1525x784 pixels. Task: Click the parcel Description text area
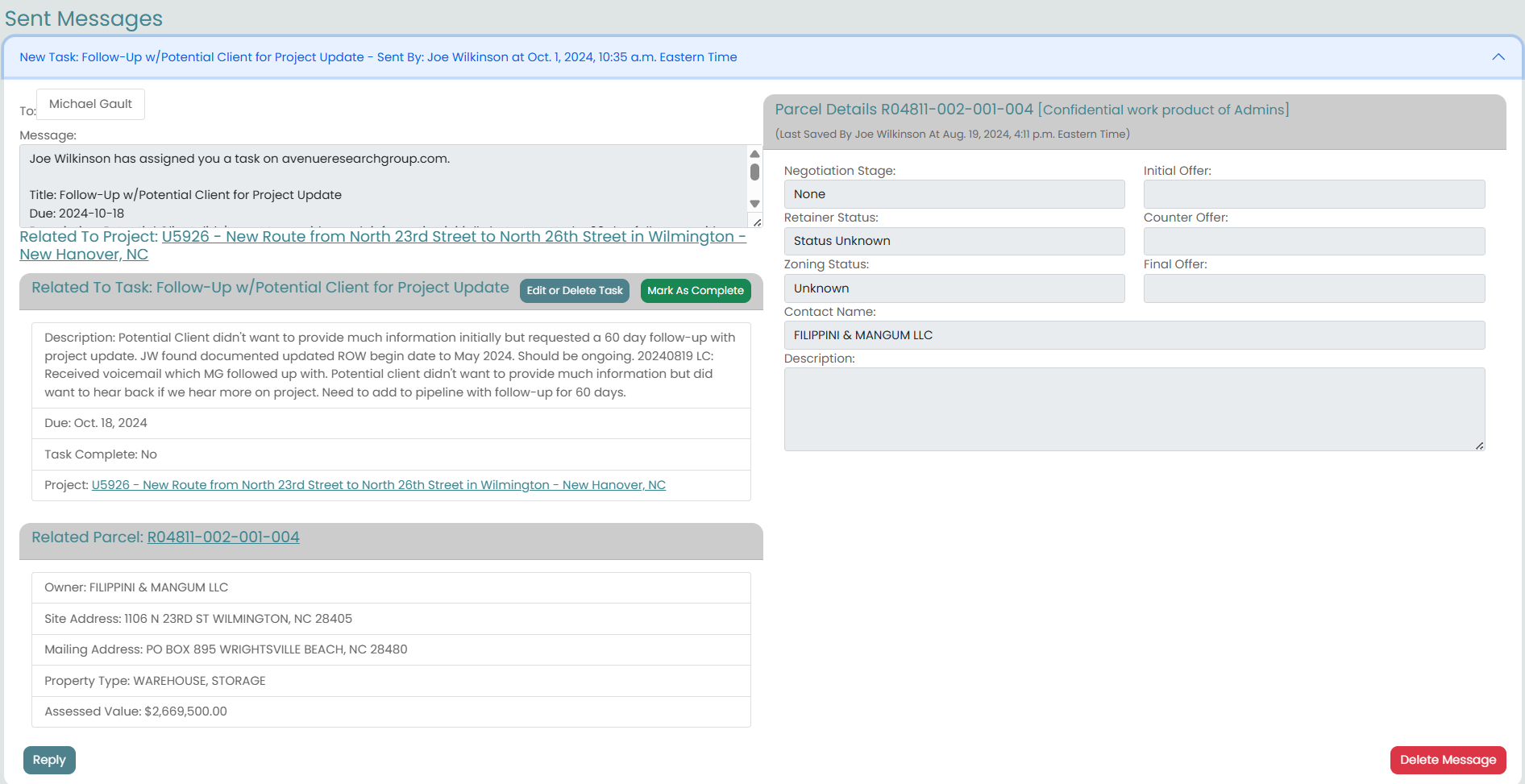(1134, 409)
